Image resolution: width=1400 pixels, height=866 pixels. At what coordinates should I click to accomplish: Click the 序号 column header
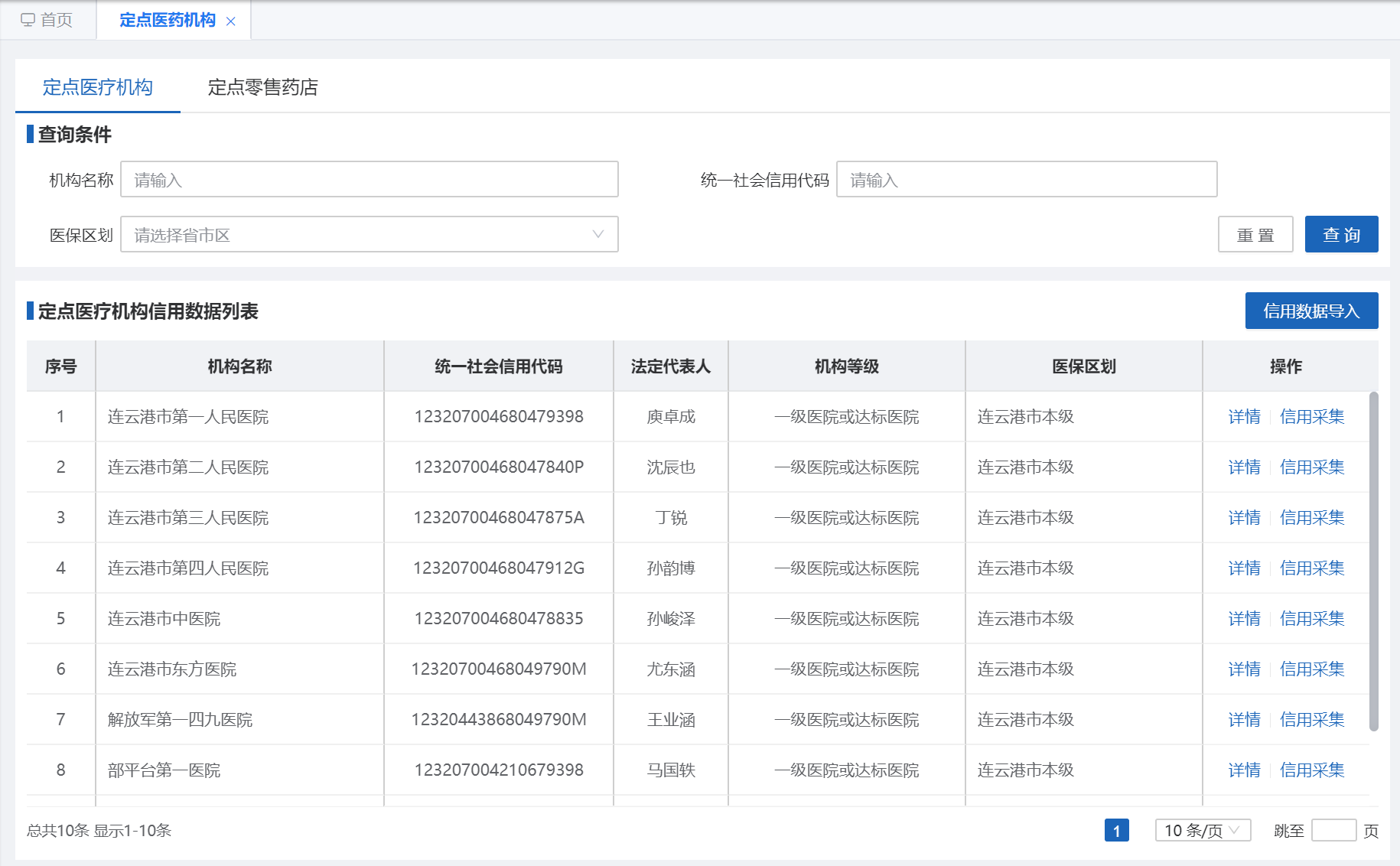pyautogui.click(x=61, y=366)
